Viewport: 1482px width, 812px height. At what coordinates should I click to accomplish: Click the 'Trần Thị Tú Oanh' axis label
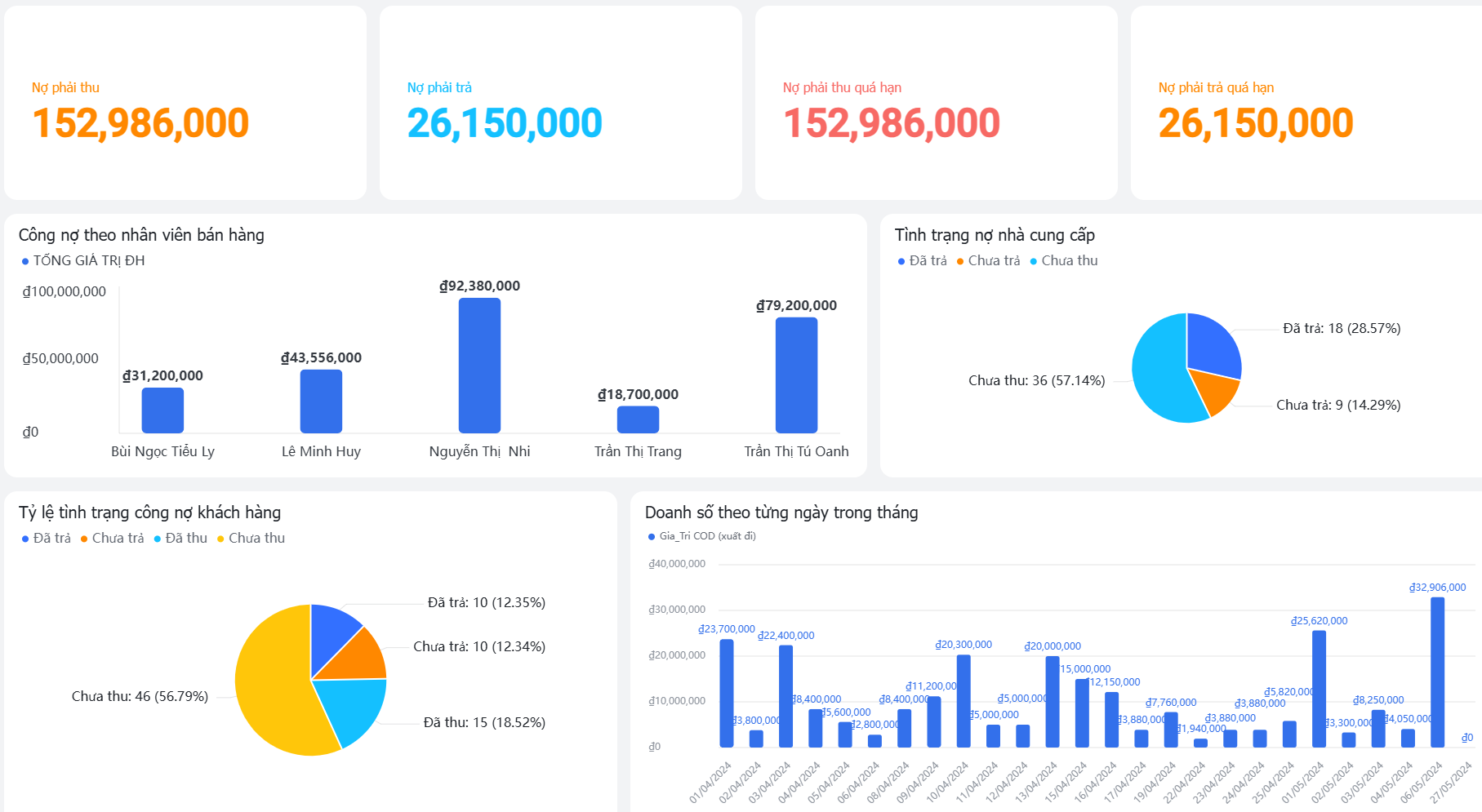click(796, 451)
